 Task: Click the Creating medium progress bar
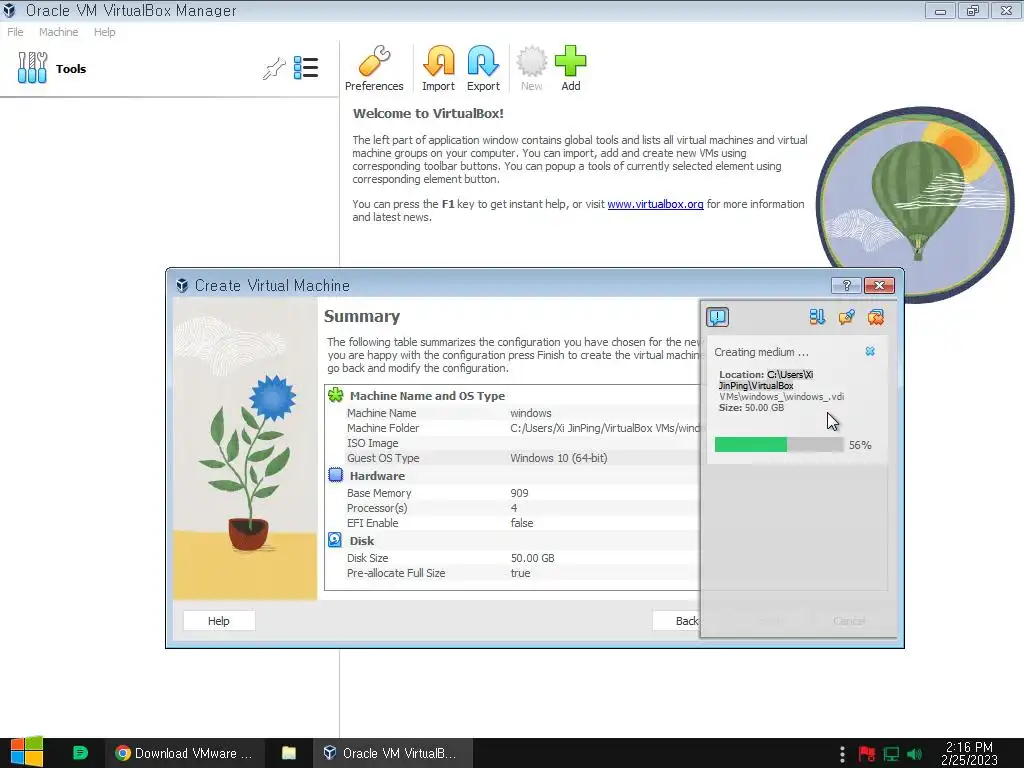[778, 445]
